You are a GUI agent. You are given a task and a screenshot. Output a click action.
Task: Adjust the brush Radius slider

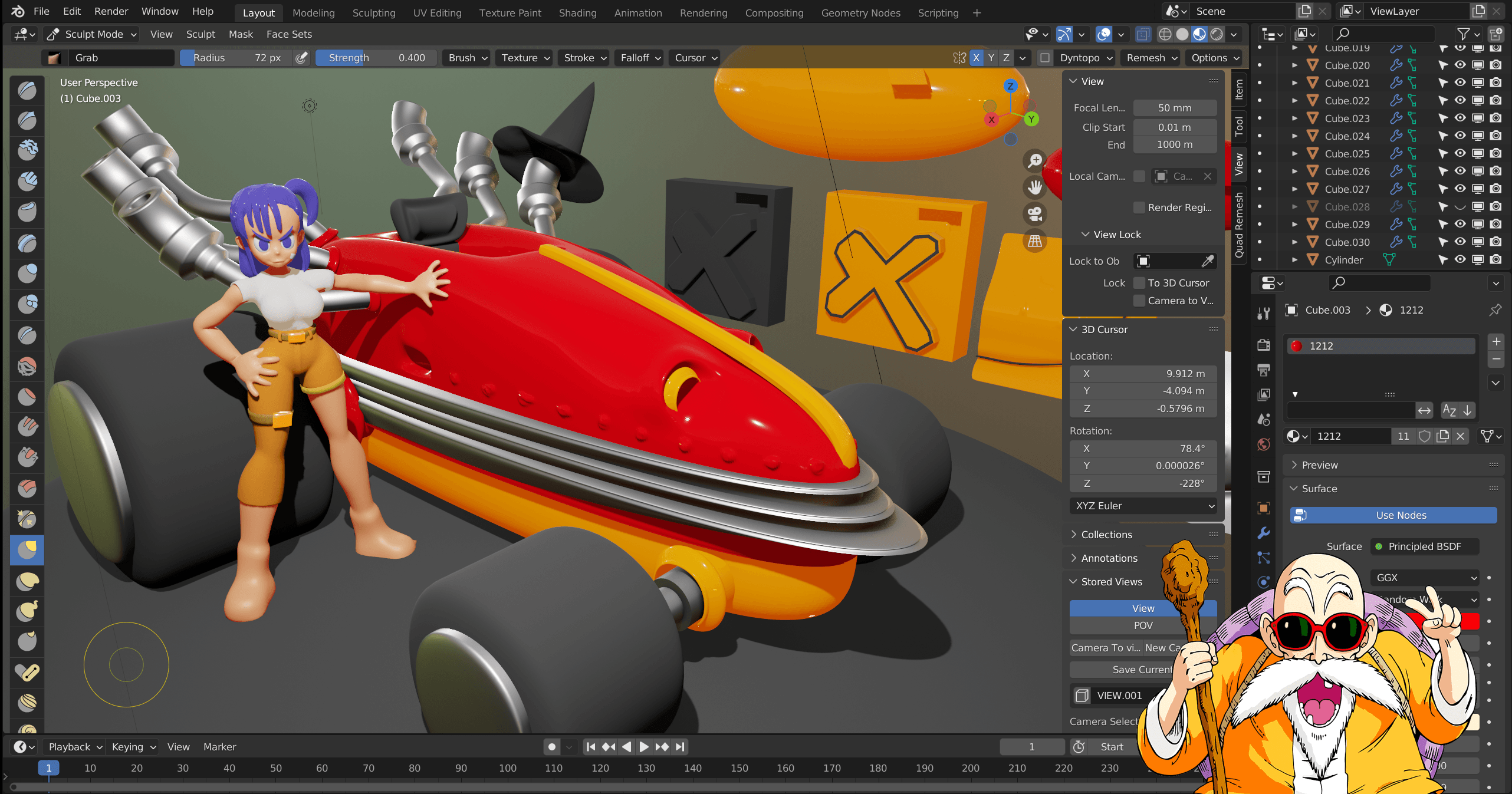tap(236, 58)
